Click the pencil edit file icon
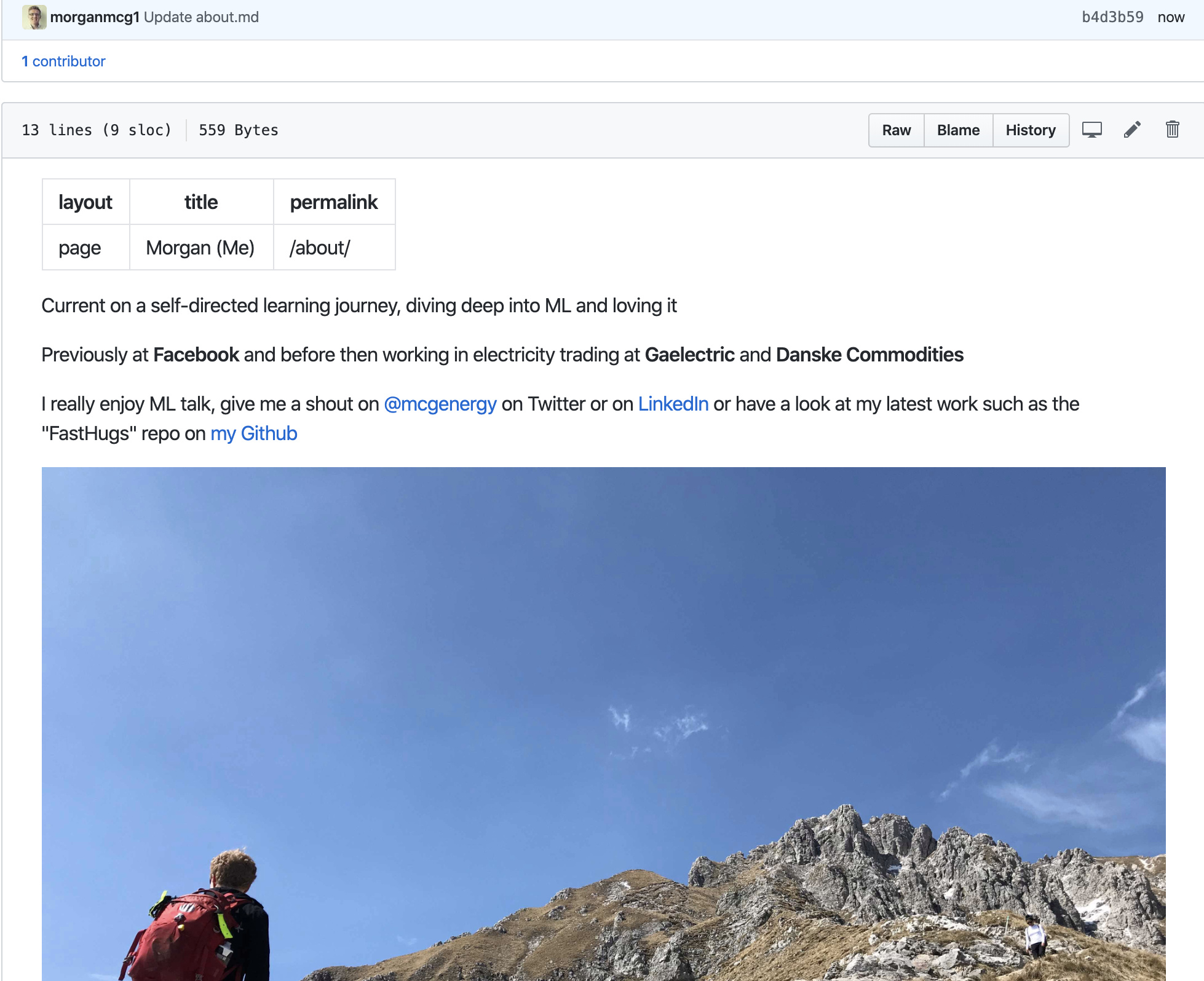Viewport: 1204px width, 981px height. tap(1132, 130)
